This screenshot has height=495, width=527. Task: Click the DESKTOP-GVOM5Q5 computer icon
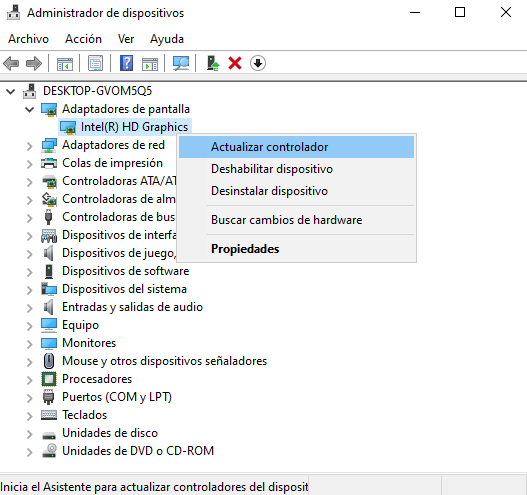pyautogui.click(x=30, y=91)
